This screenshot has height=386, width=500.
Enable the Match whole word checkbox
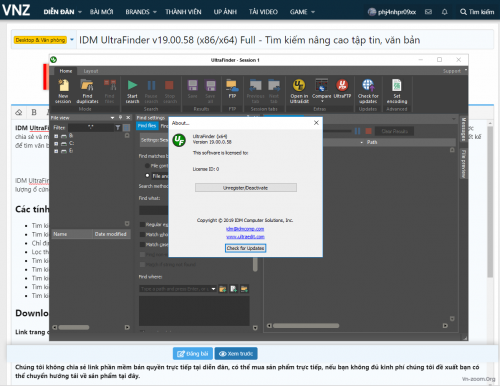tap(142, 234)
